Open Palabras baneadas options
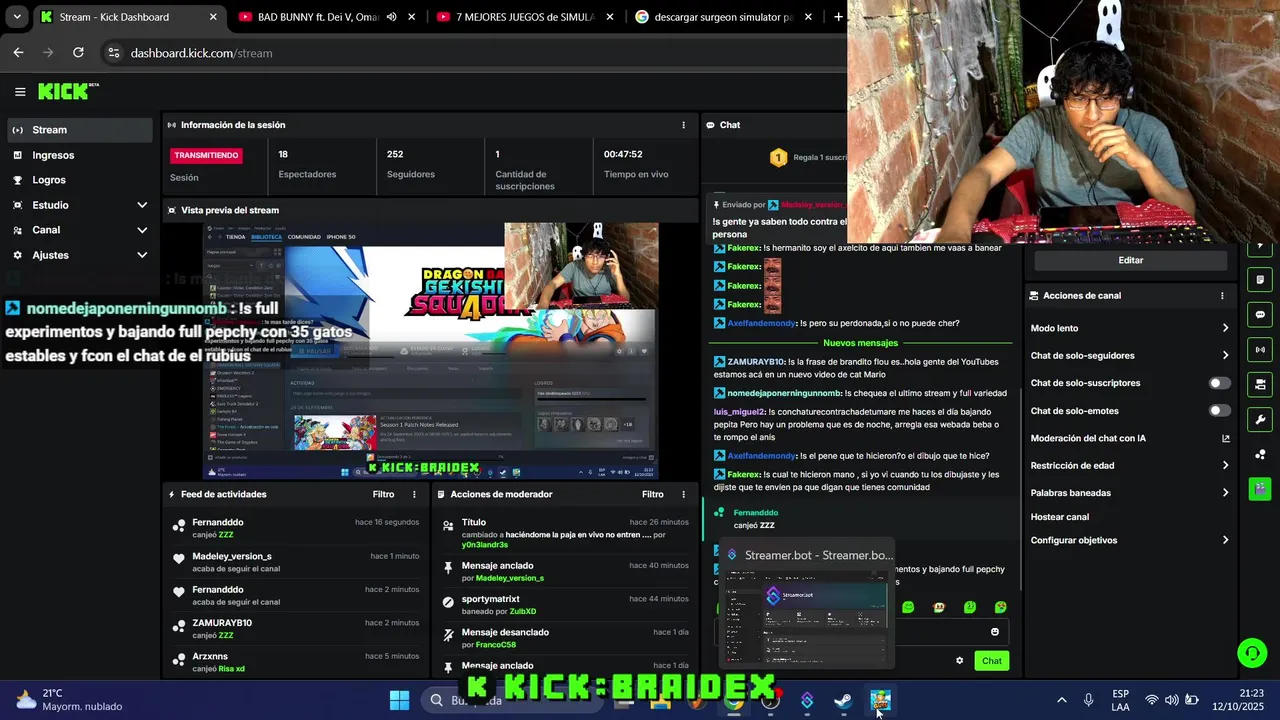Image resolution: width=1280 pixels, height=720 pixels. [x=1130, y=493]
